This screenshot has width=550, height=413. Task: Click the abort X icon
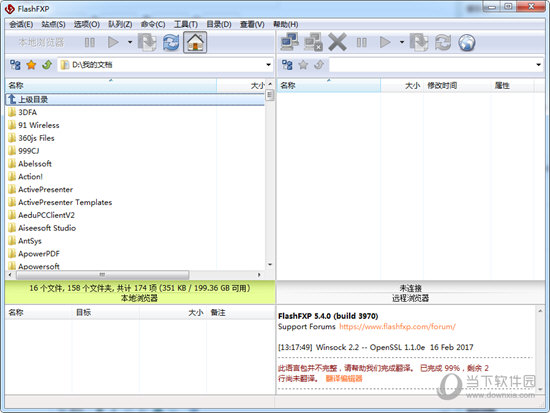click(x=337, y=42)
